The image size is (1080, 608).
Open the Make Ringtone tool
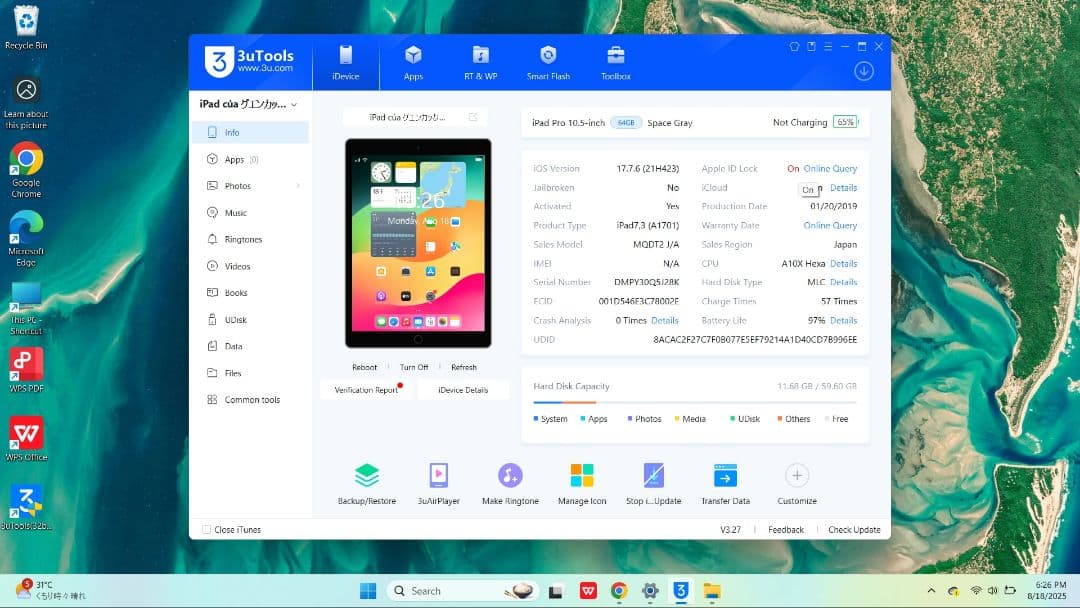click(x=510, y=481)
